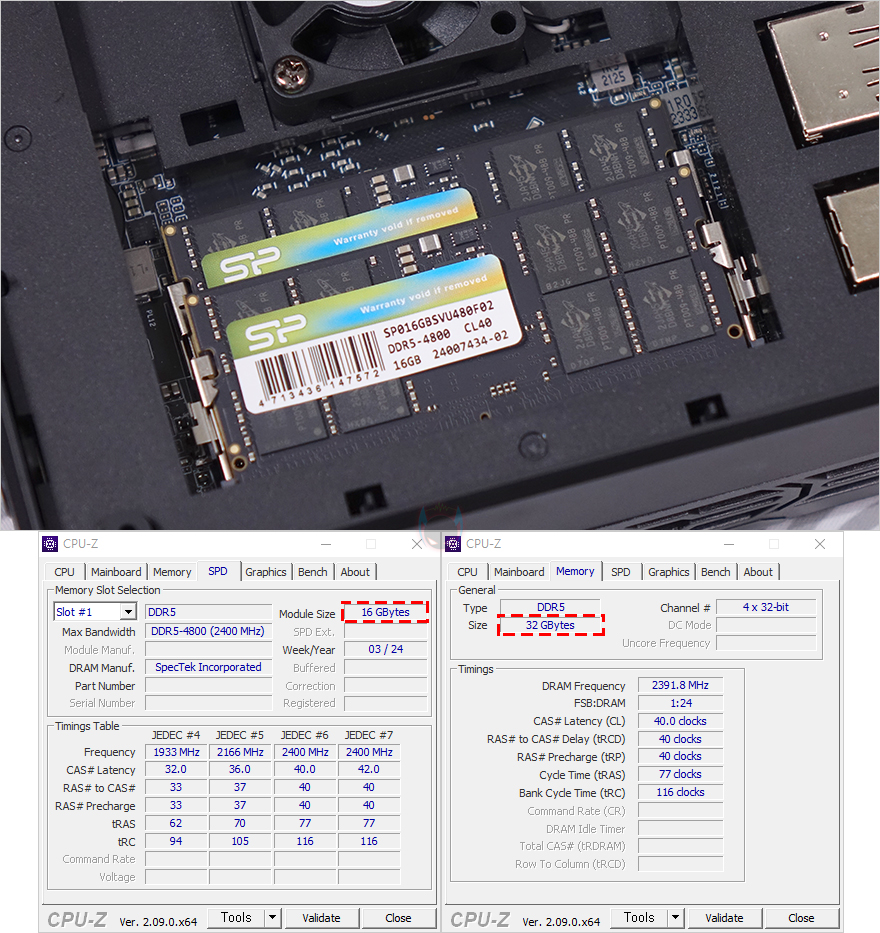Click the memory Type DDR5 value in right window
Screen dimensions: 880x933
[550, 607]
